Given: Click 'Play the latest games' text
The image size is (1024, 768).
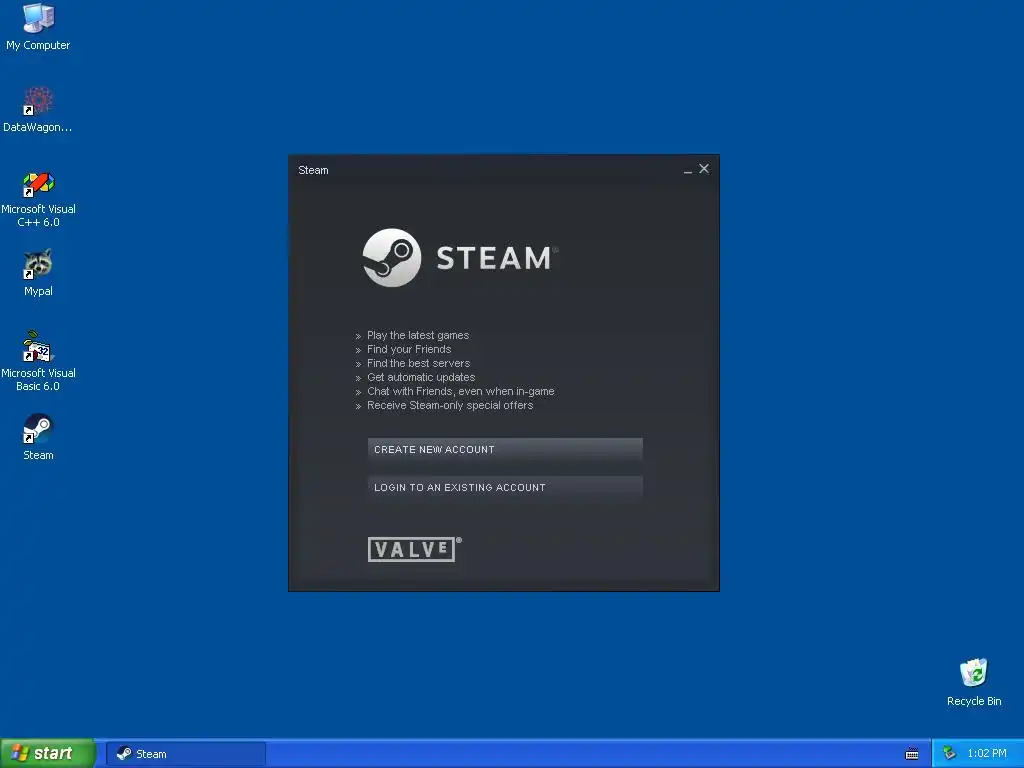Looking at the screenshot, I should (x=418, y=335).
